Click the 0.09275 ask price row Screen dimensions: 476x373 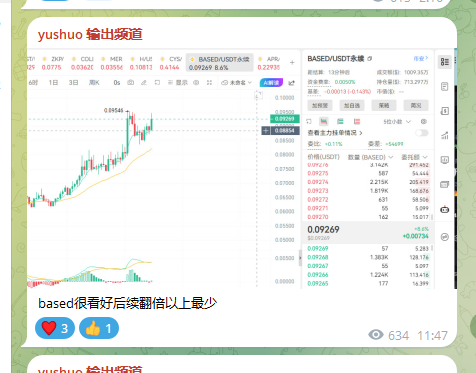point(368,173)
